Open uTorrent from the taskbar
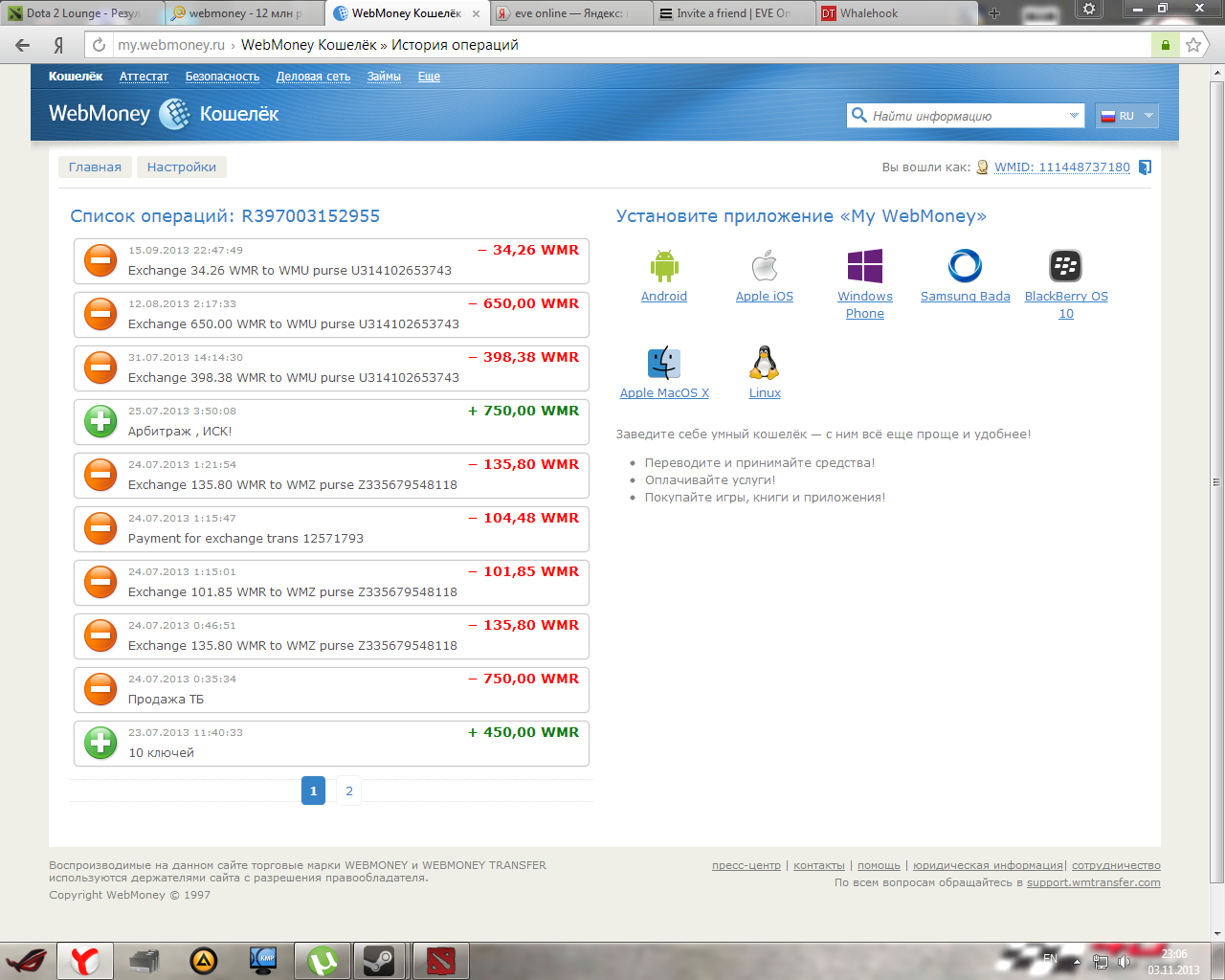1225x980 pixels. 323,961
